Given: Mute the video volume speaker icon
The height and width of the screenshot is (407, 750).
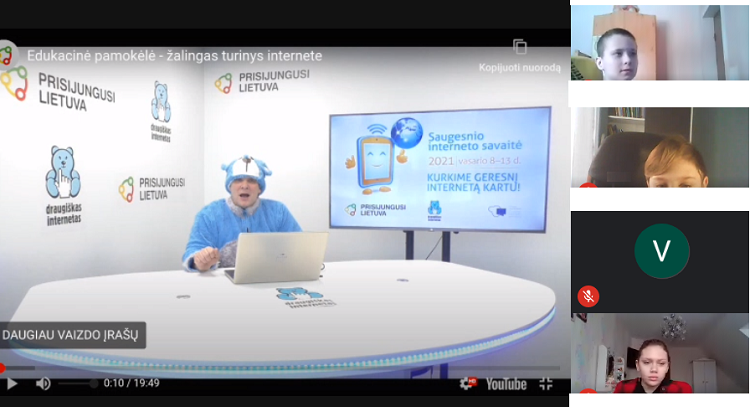Looking at the screenshot, I should tap(43, 384).
